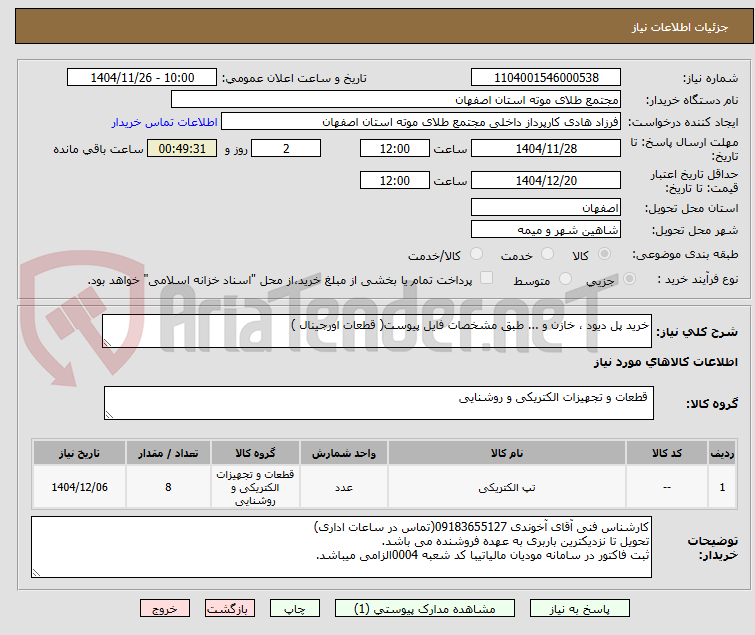Click the پاسخ به نیاز button
The height and width of the screenshot is (635, 755).
coord(579,608)
